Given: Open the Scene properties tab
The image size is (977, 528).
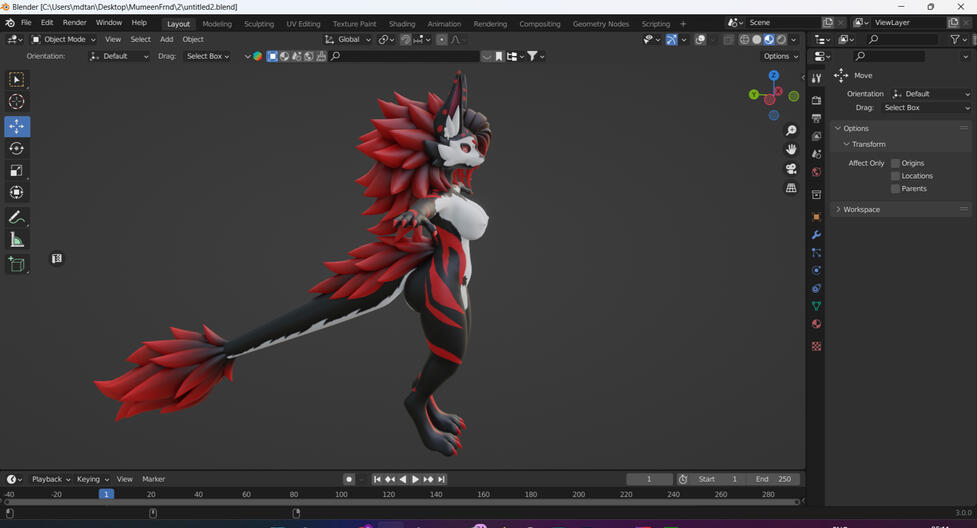Looking at the screenshot, I should (816, 154).
